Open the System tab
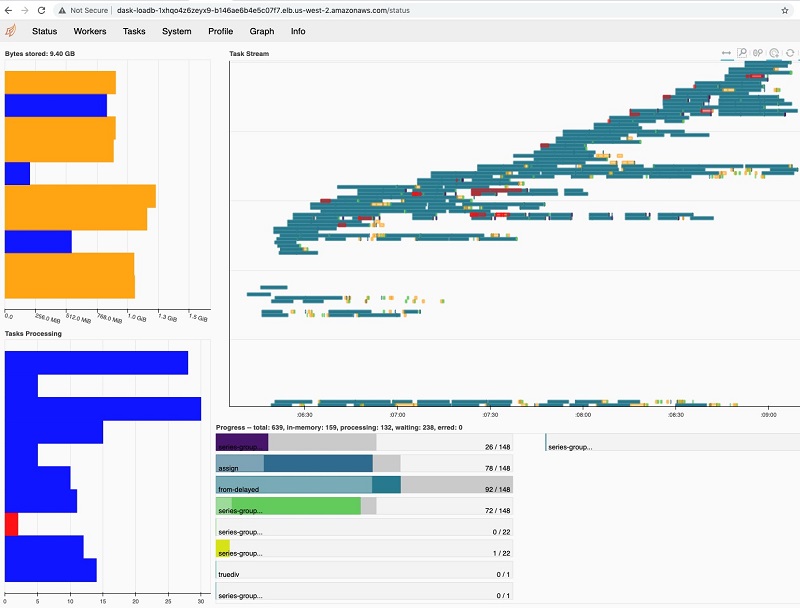The width and height of the screenshot is (800, 608). point(177,31)
